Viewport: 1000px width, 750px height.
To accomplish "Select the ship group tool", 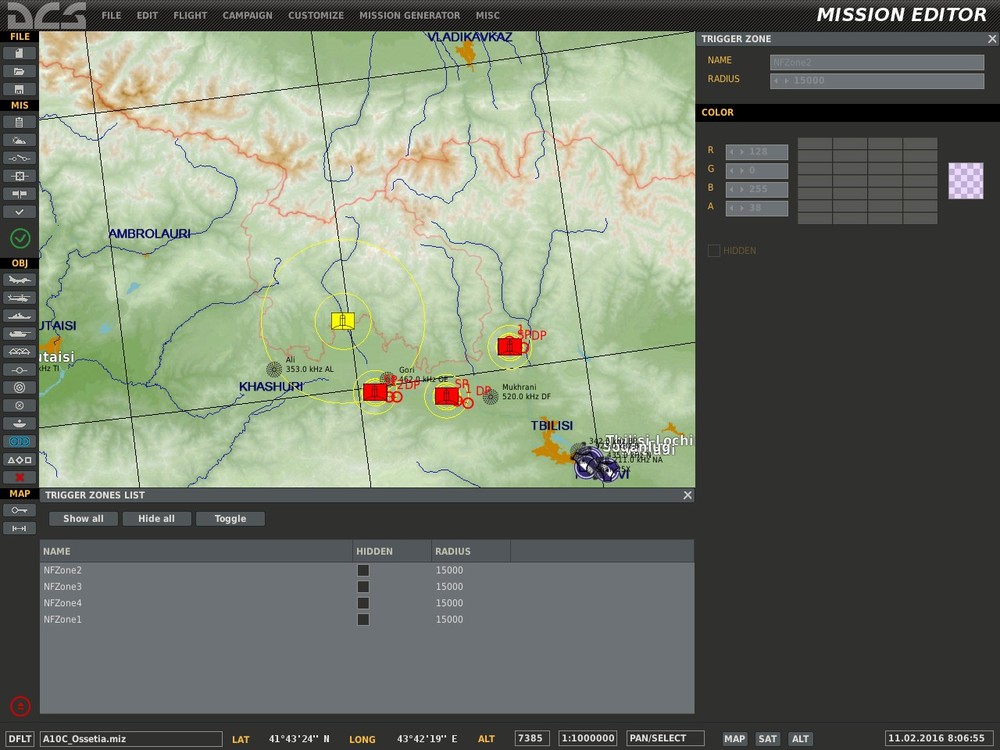I will [x=20, y=316].
